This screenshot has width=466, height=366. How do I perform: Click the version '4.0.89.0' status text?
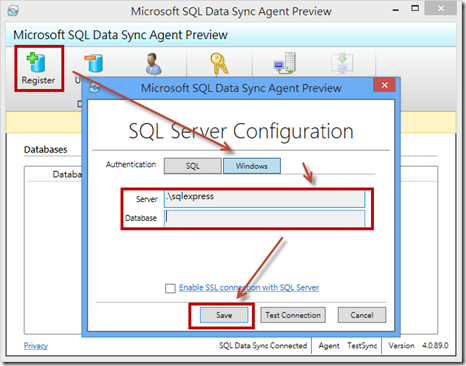(x=435, y=346)
